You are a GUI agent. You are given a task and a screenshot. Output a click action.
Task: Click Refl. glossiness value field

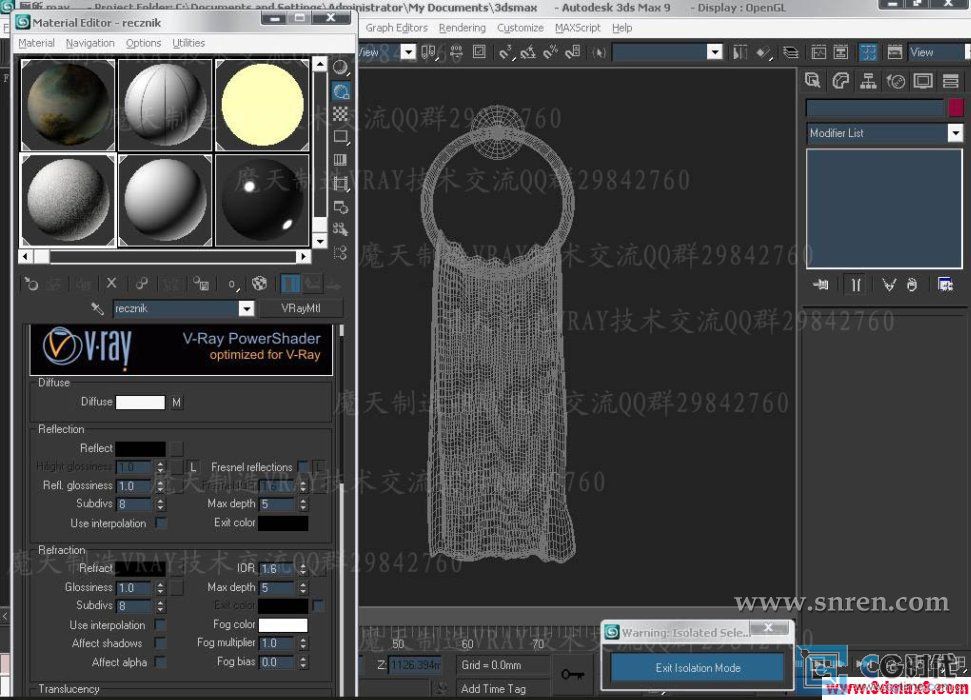tap(134, 486)
